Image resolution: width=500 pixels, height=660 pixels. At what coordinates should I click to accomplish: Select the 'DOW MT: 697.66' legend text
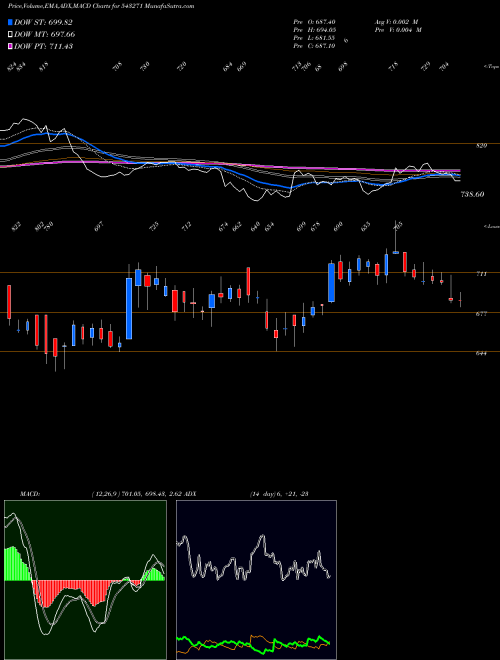(45, 34)
